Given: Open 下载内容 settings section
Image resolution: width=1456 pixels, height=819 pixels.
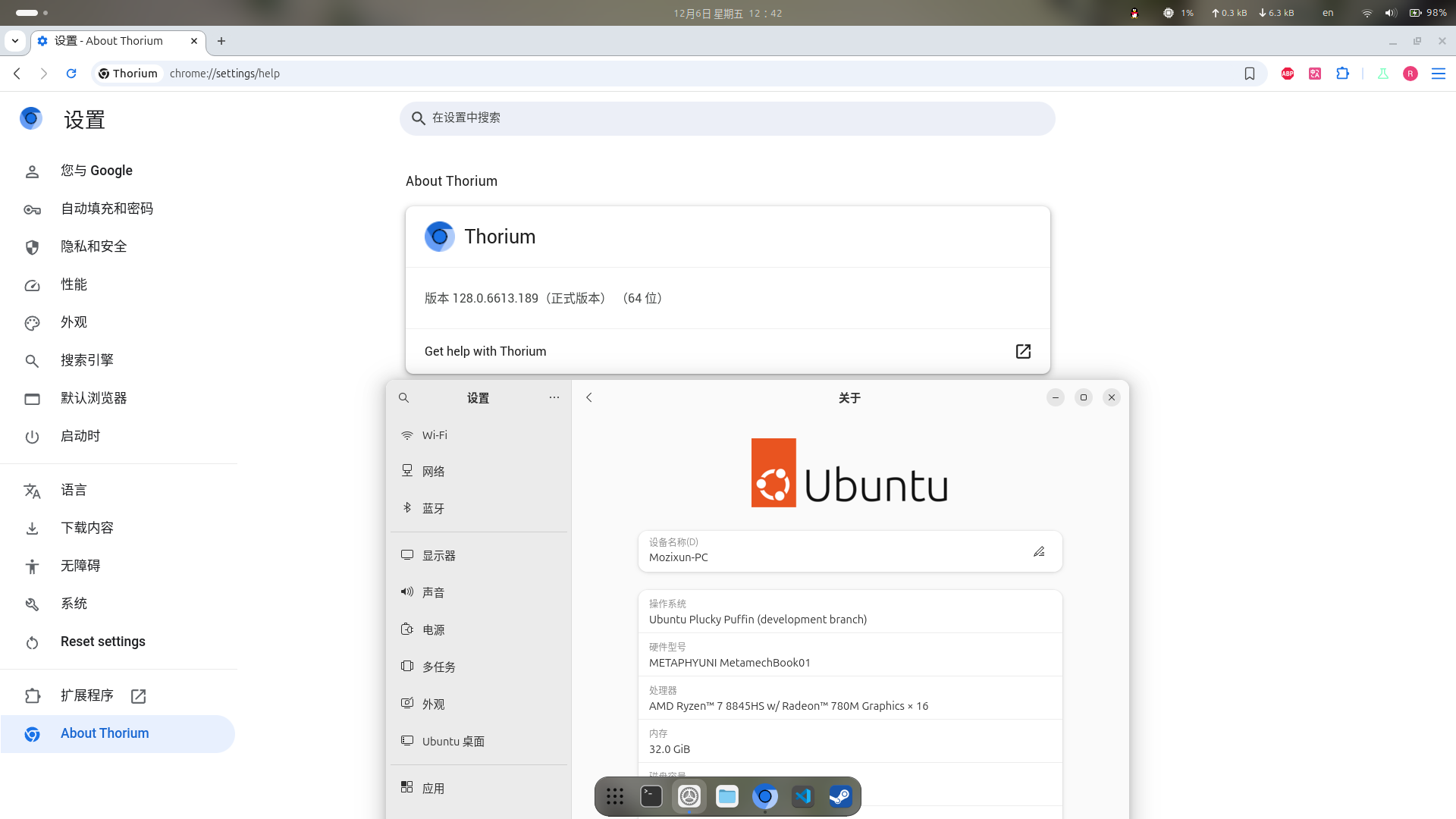Looking at the screenshot, I should 118,528.
